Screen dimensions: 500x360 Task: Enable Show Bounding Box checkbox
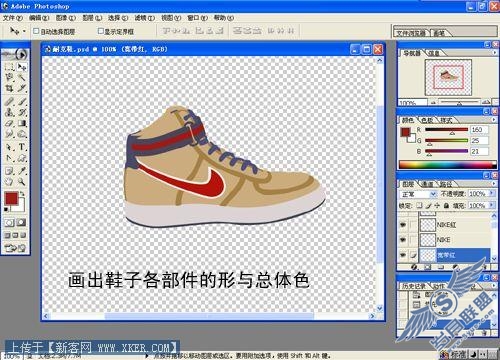point(100,31)
